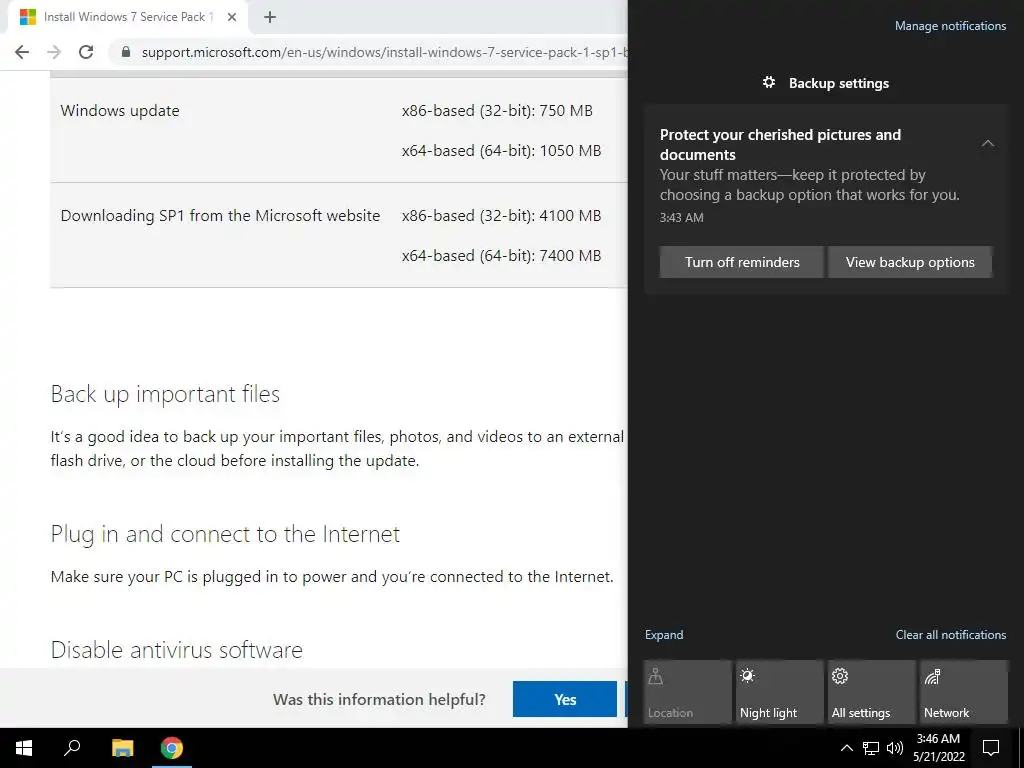
Task: Click 'Disable antivirus software' heading
Action: coord(177,650)
